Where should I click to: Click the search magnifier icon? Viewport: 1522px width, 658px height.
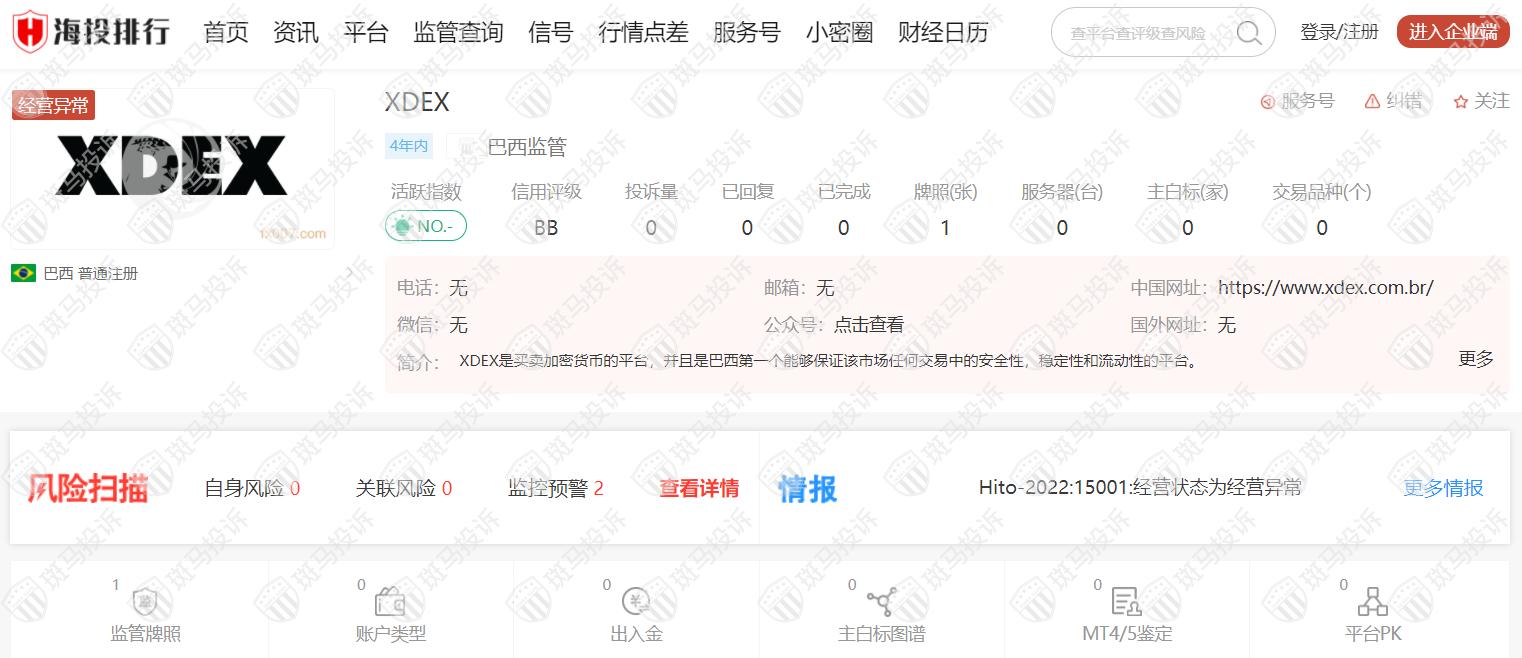[1249, 33]
